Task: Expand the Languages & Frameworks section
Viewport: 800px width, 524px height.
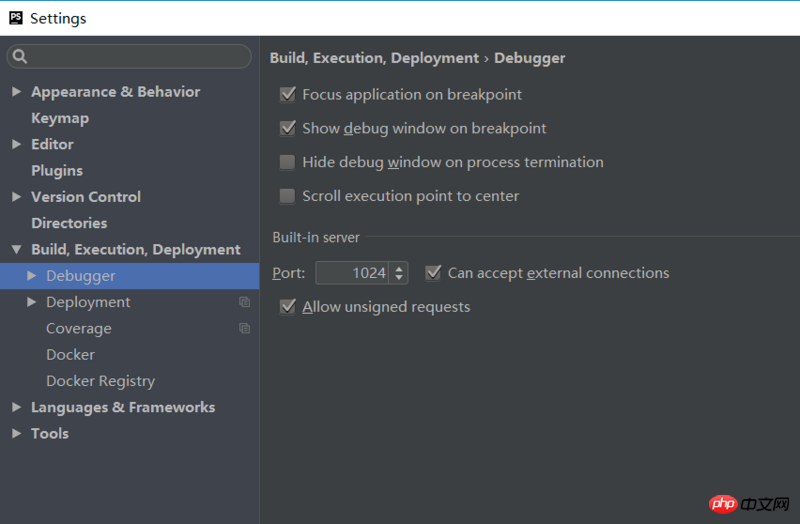Action: [x=16, y=407]
